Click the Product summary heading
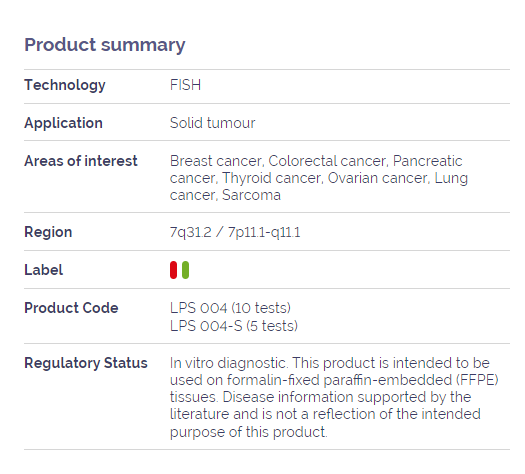 tap(105, 45)
